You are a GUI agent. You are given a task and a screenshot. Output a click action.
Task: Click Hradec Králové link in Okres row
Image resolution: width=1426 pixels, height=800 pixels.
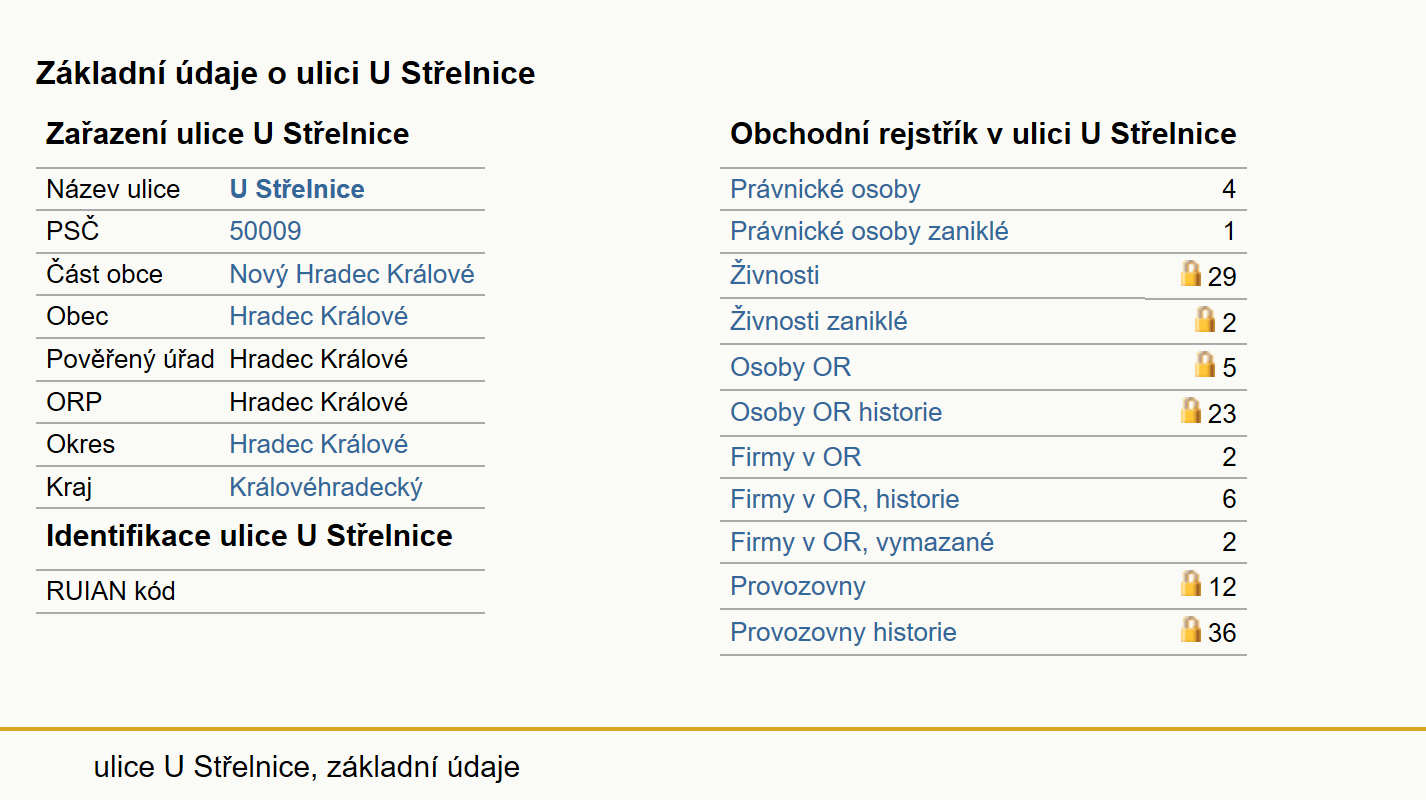[x=319, y=445]
